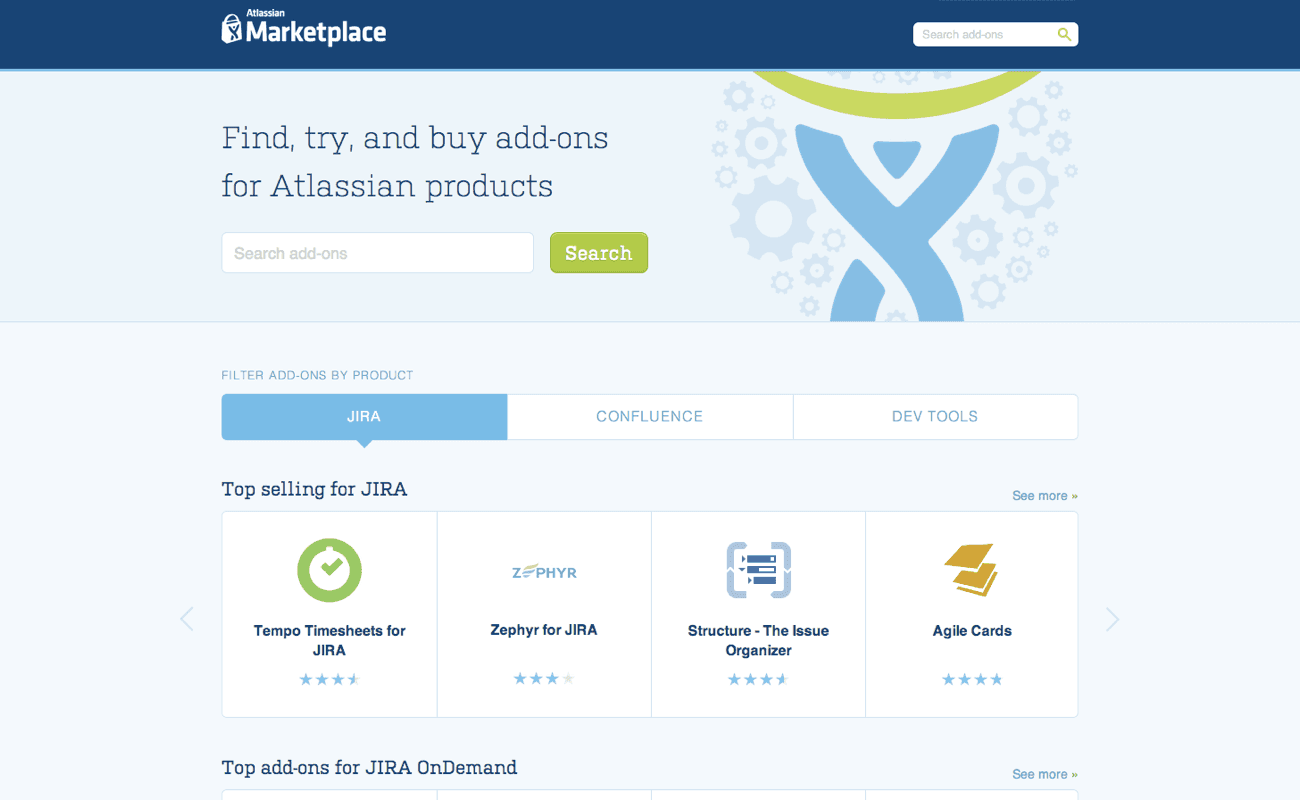Open Tempo Timesheets for JIRA title link
The height and width of the screenshot is (800, 1300).
[329, 640]
